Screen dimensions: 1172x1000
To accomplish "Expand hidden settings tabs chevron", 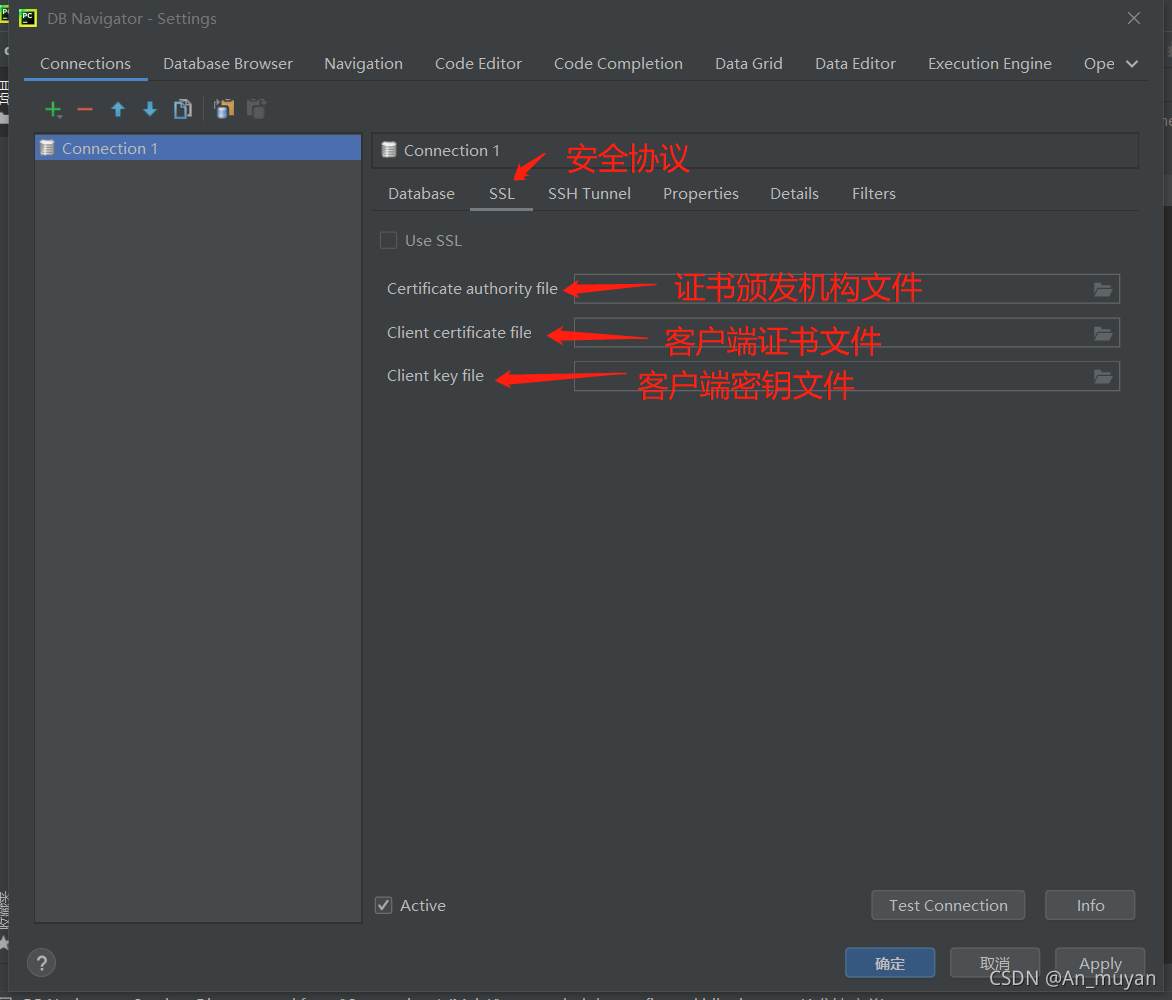I will coord(1132,64).
